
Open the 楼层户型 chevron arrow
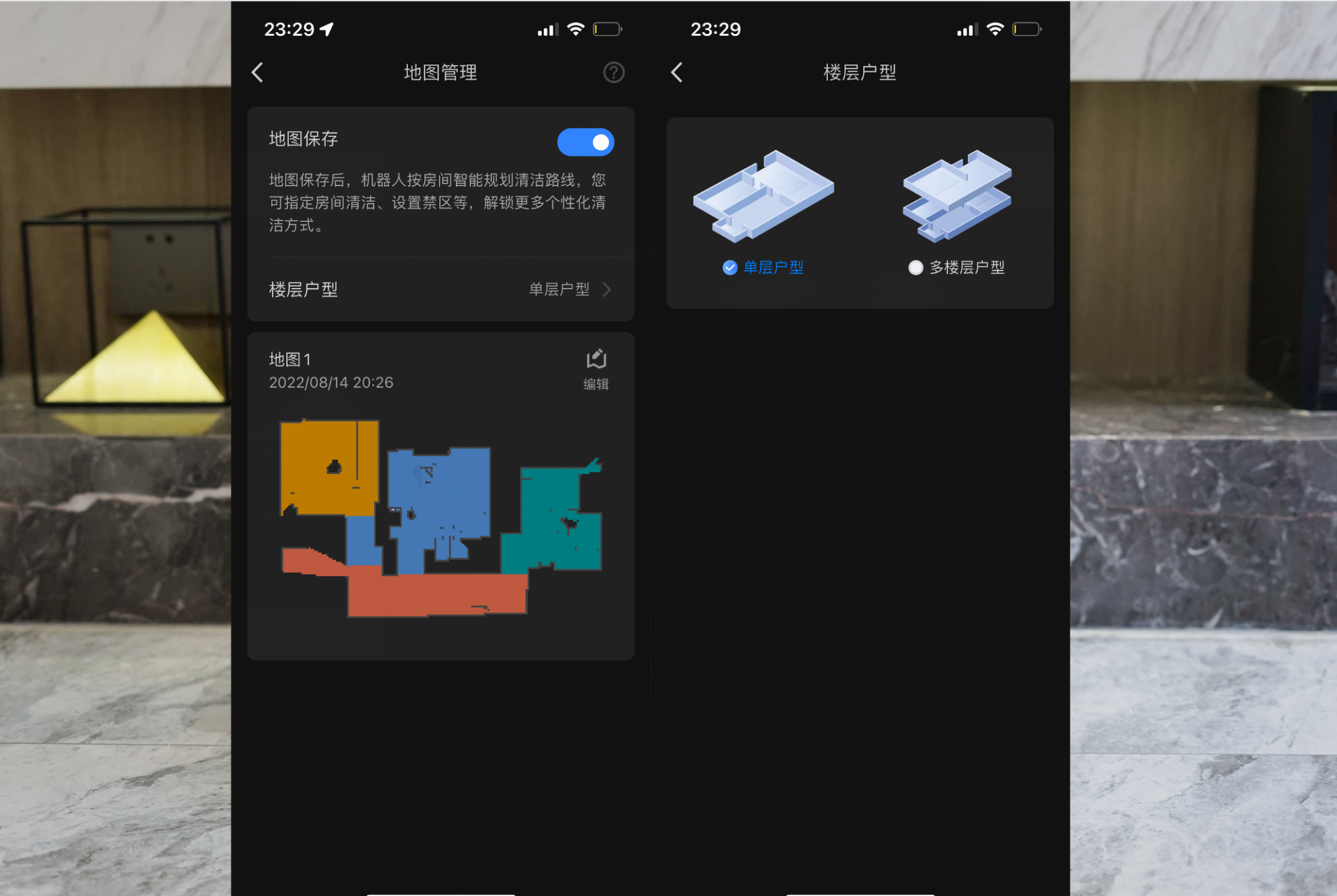point(607,290)
